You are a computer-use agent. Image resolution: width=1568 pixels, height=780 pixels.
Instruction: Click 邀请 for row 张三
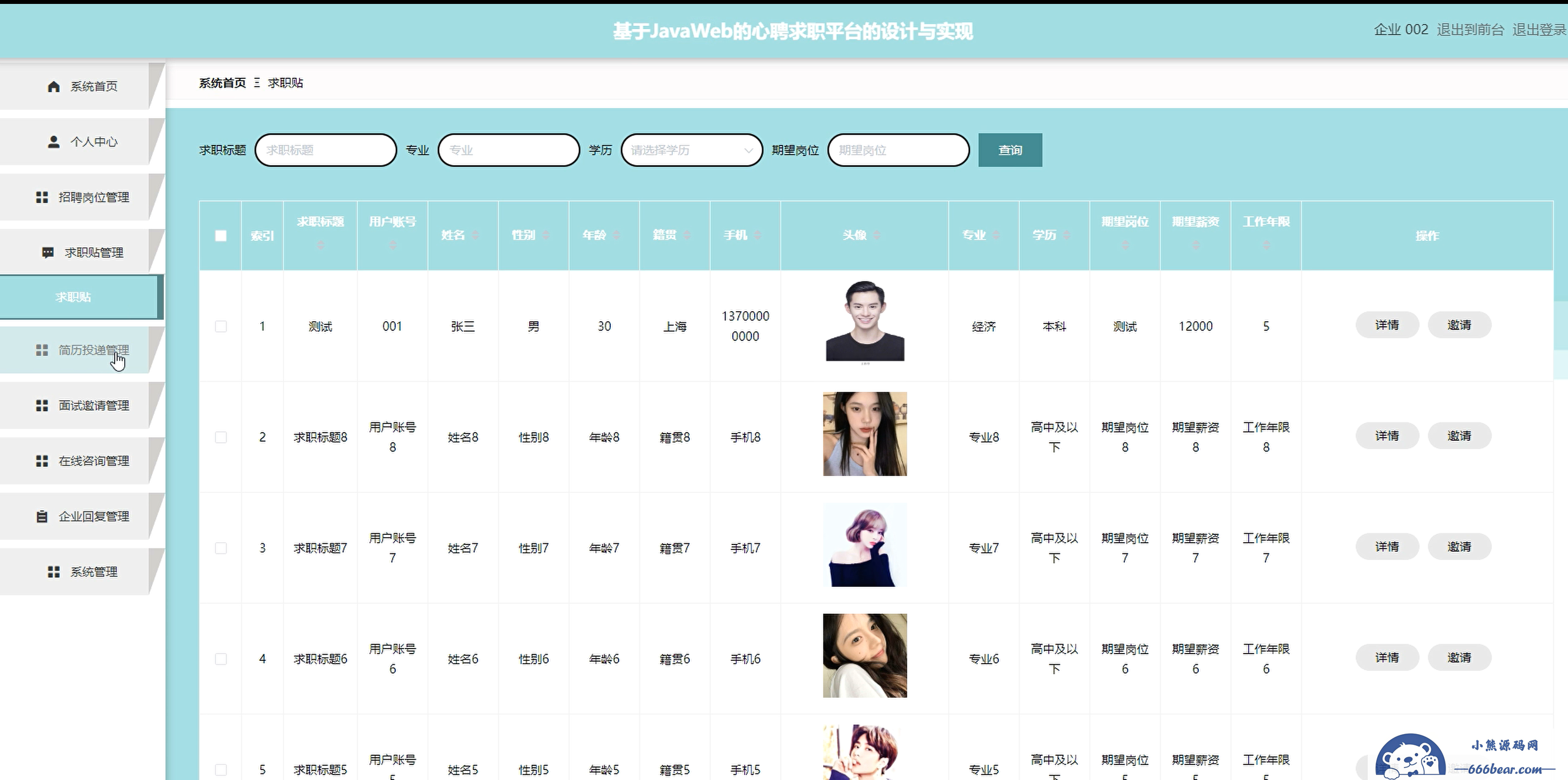coord(1459,325)
